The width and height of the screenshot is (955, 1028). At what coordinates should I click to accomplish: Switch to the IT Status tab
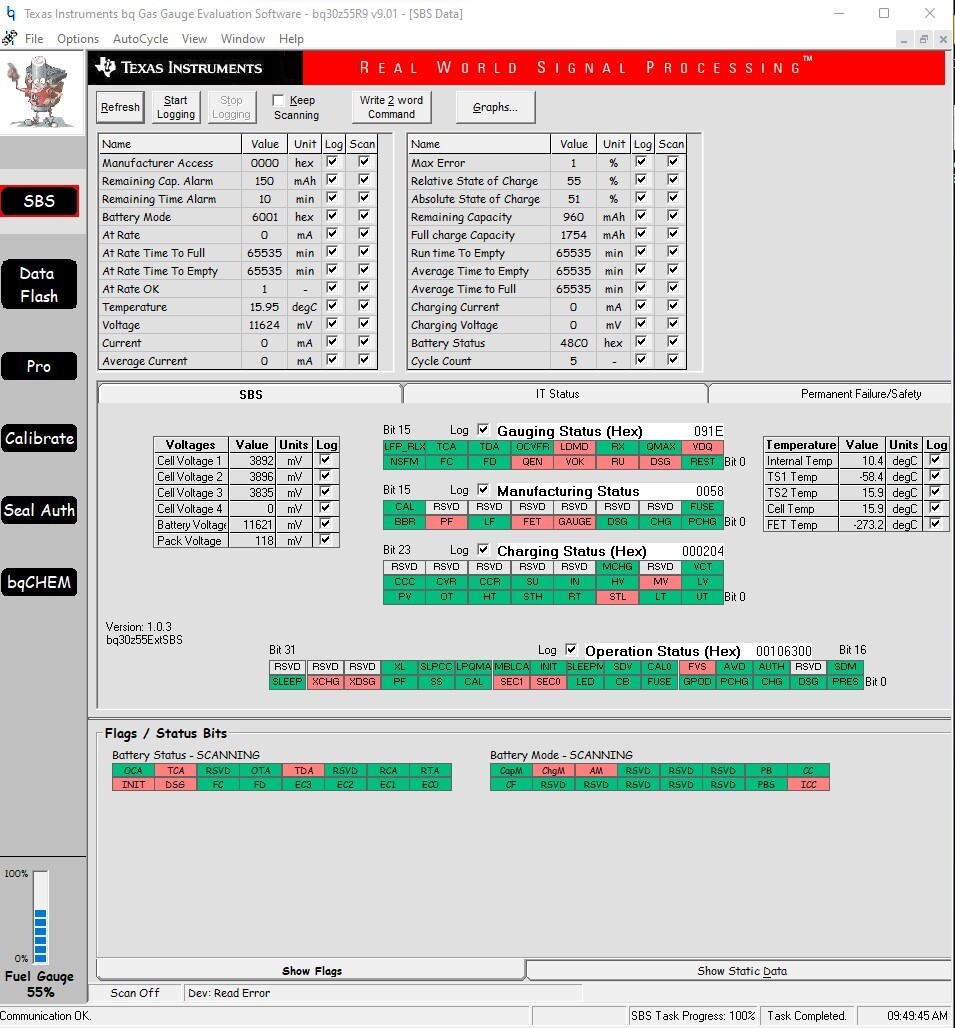(557, 393)
